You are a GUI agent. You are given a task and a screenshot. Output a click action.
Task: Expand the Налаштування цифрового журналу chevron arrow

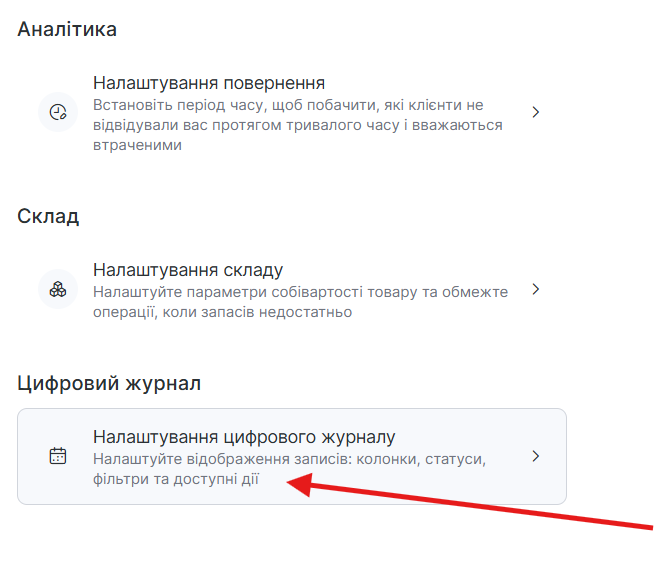pos(536,456)
